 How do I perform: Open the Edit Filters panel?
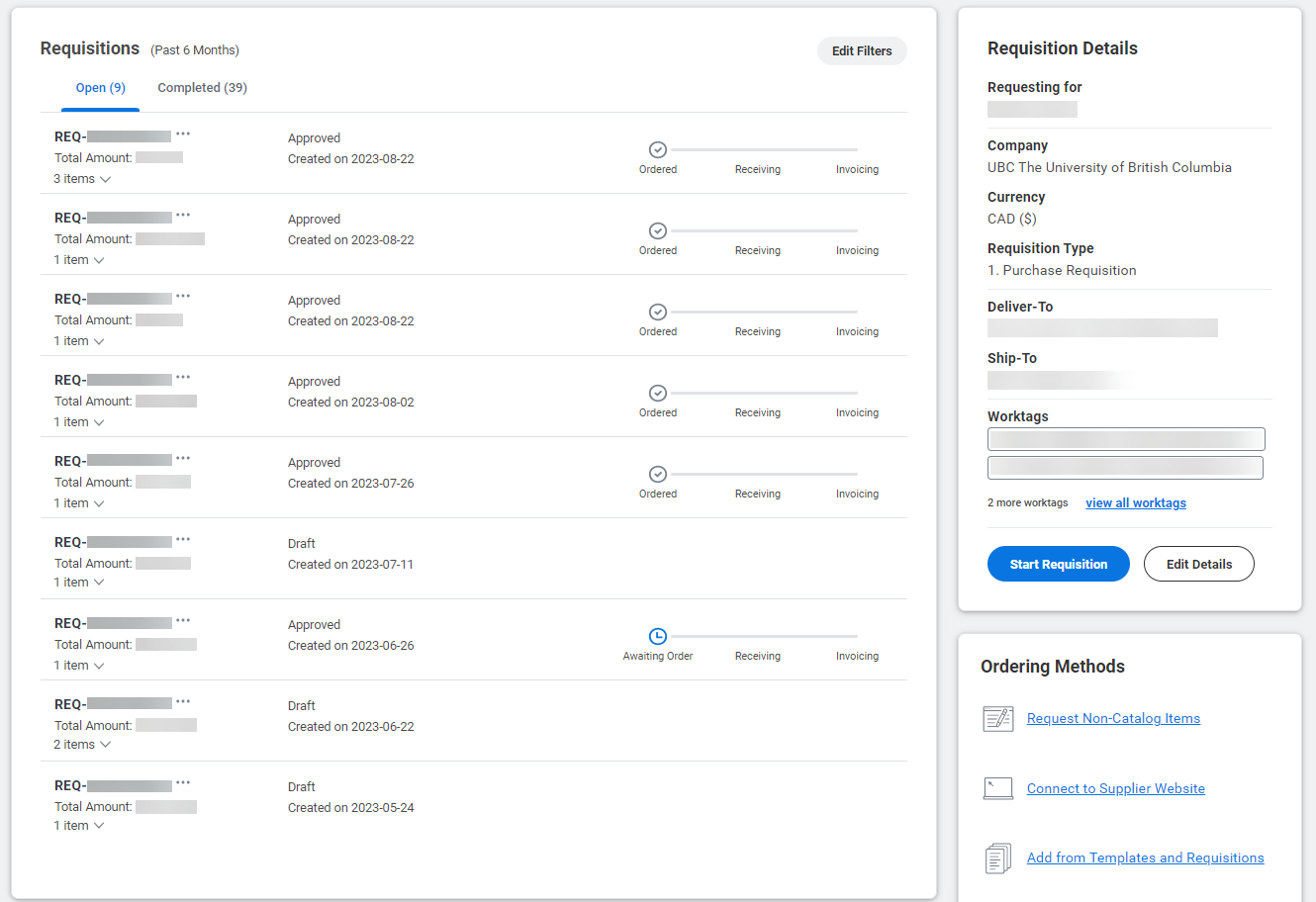tap(861, 50)
